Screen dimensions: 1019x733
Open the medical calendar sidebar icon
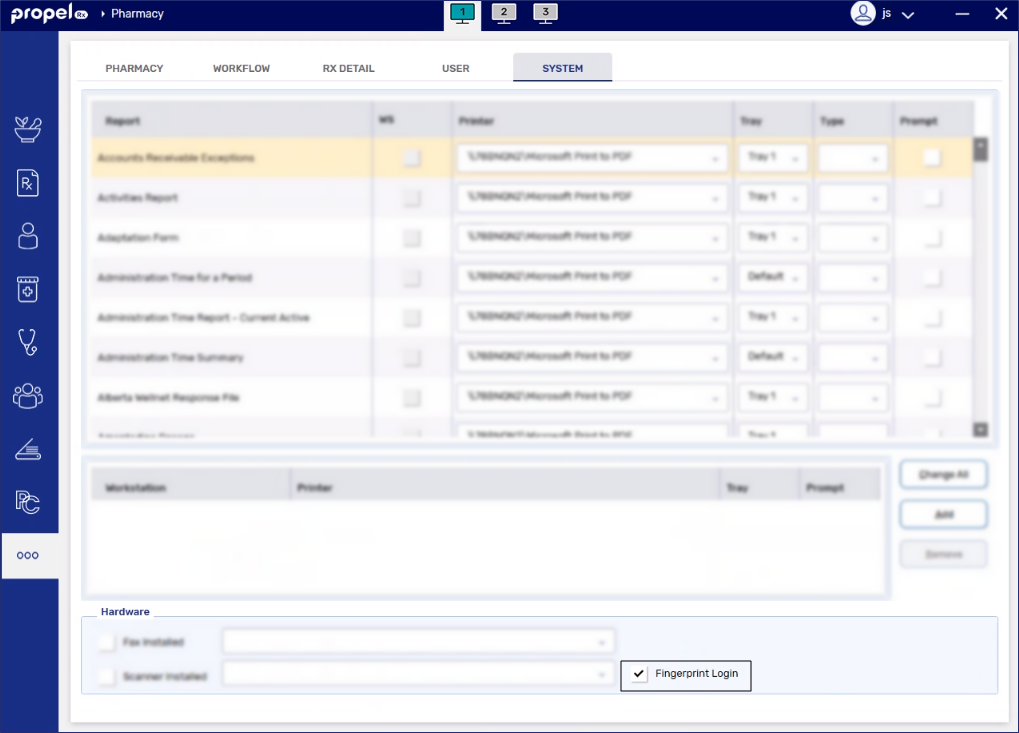(x=28, y=289)
